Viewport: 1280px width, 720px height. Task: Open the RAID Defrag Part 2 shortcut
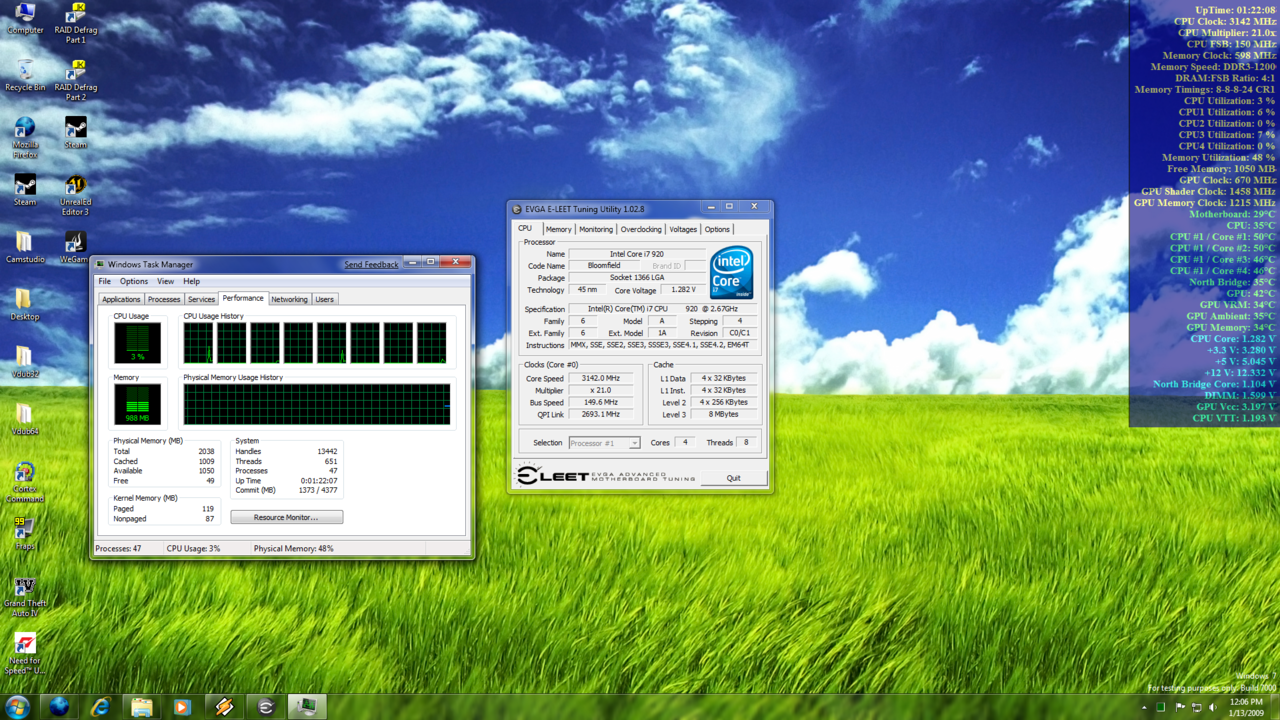click(76, 80)
